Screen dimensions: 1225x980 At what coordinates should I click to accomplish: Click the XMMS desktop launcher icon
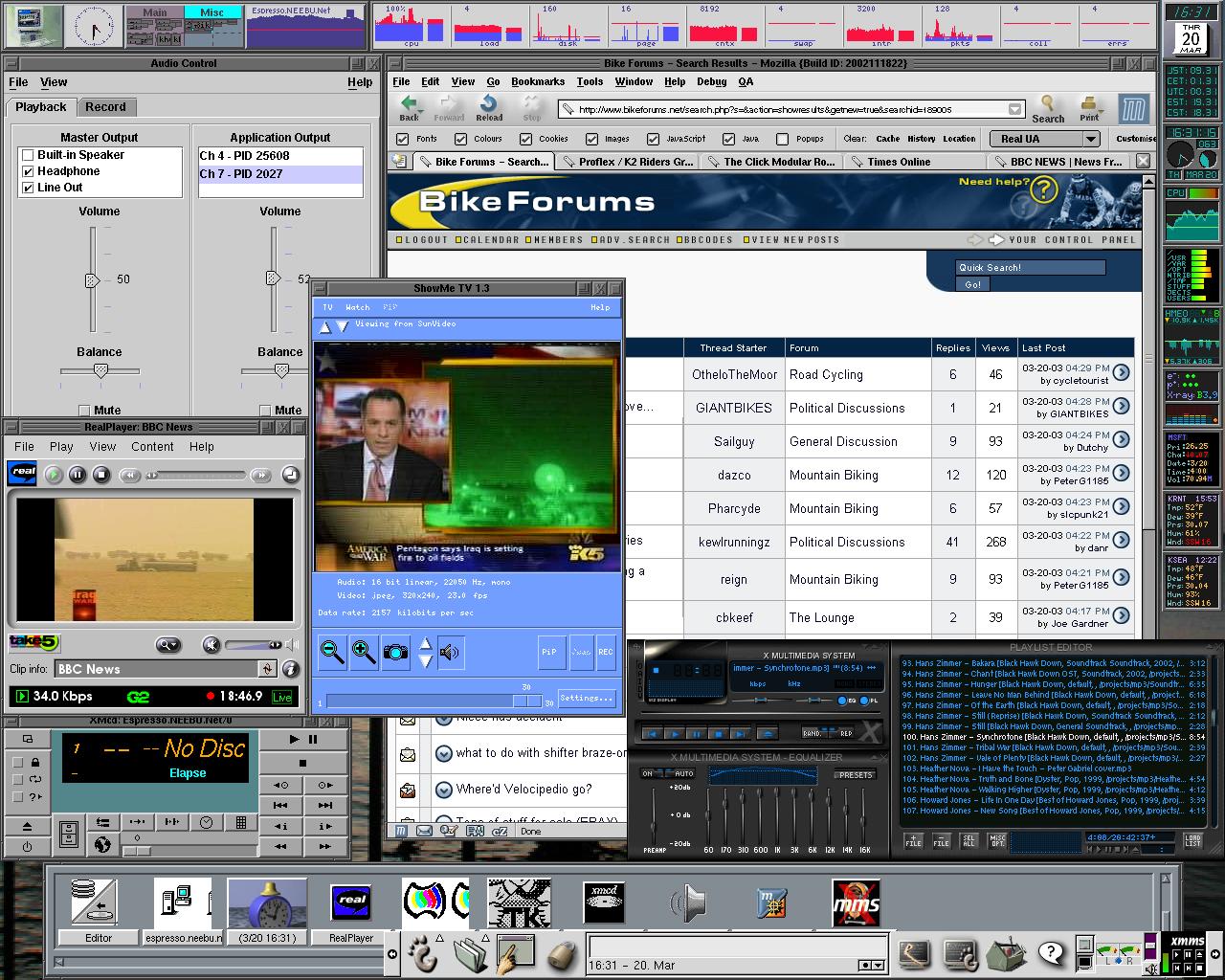pos(855,902)
